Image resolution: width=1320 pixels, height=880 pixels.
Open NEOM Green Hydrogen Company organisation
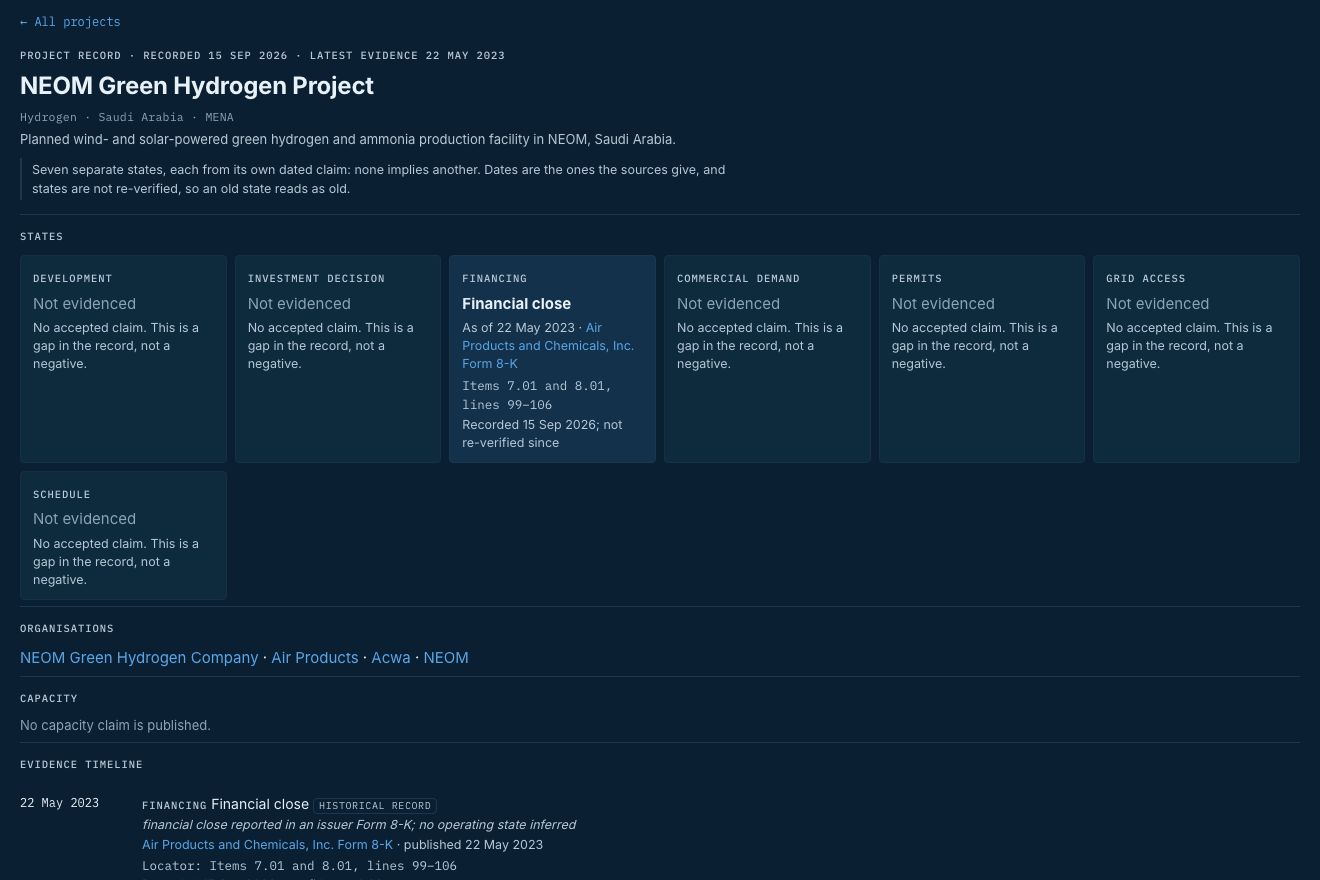pos(139,658)
